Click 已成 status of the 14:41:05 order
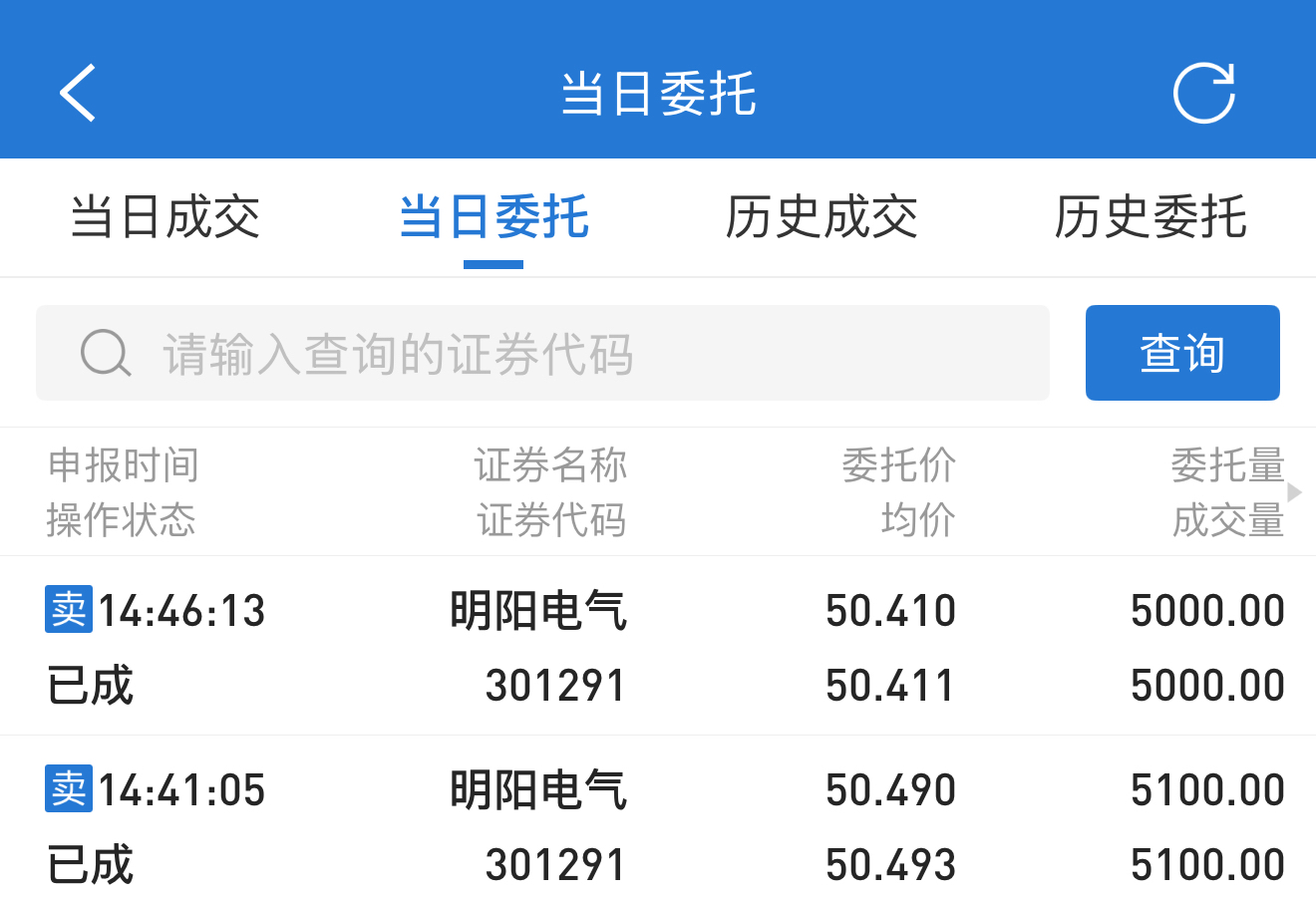 [x=91, y=865]
